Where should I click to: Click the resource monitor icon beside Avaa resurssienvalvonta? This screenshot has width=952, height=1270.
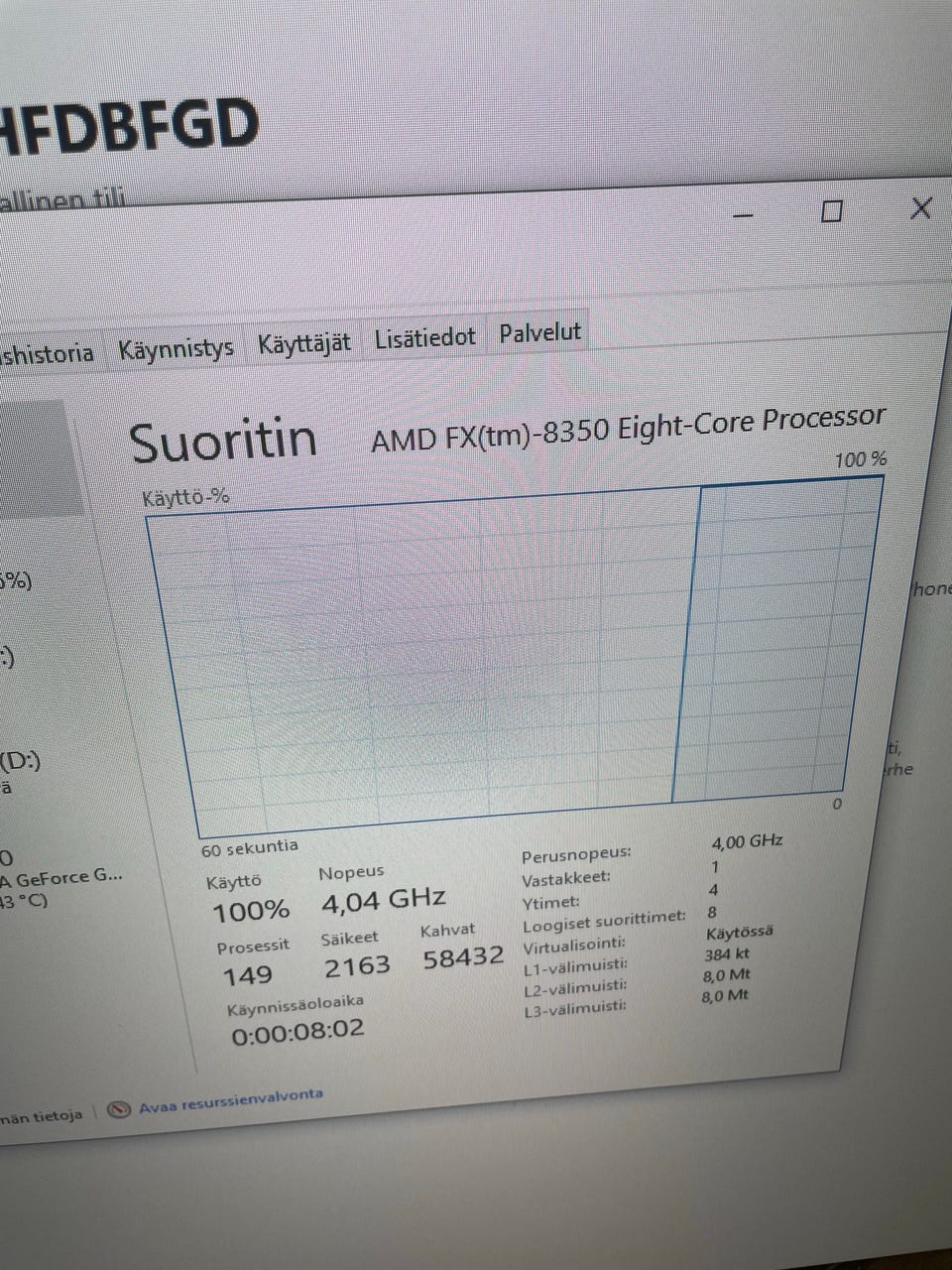119,1109
